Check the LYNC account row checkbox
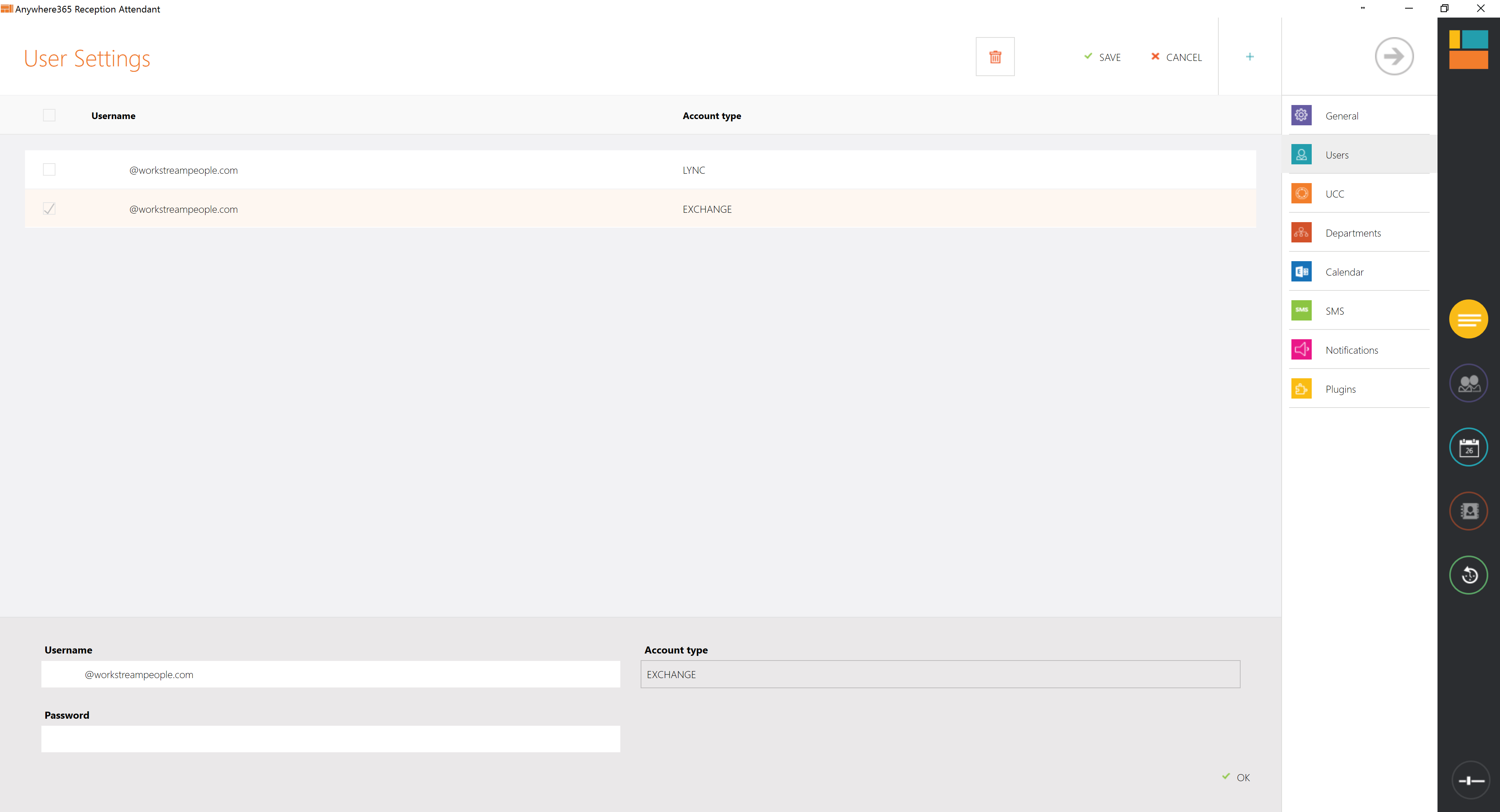 [x=50, y=169]
